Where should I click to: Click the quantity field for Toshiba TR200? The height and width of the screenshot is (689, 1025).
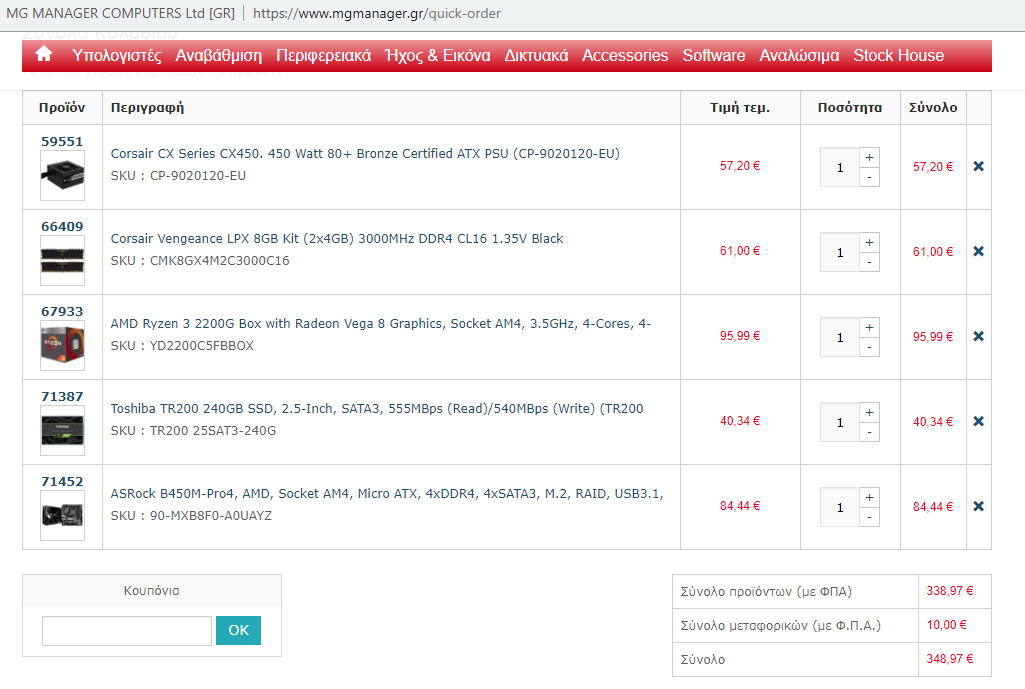840,422
